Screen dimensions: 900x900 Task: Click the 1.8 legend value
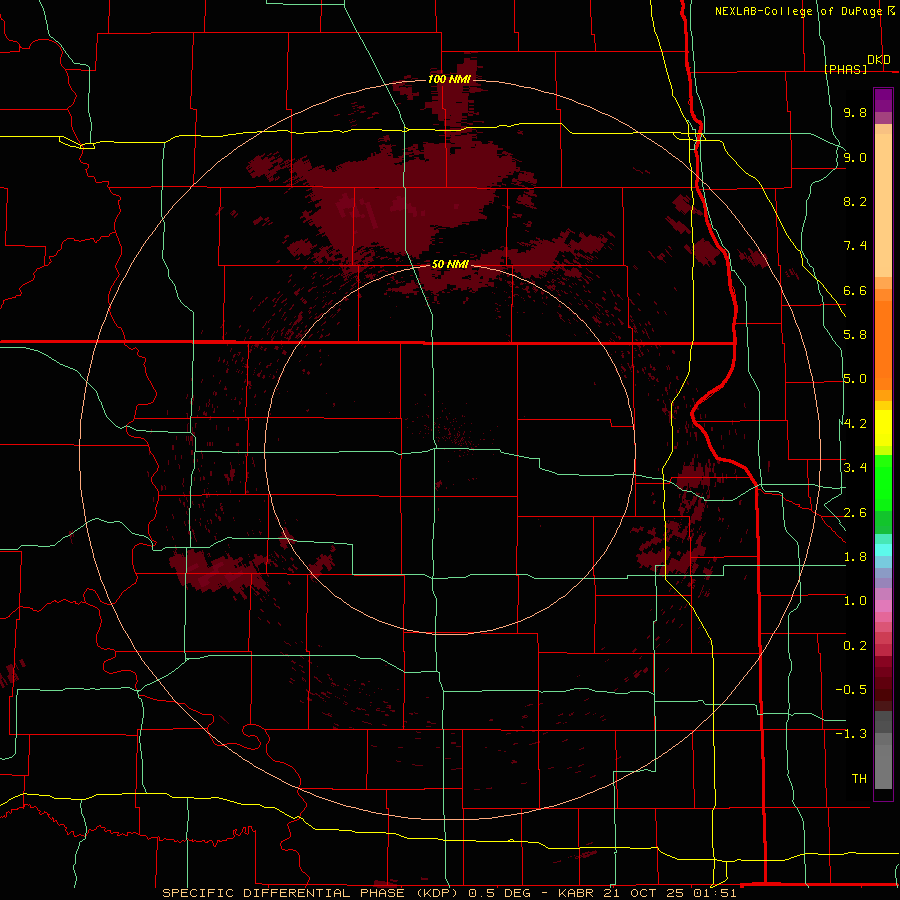(x=855, y=557)
